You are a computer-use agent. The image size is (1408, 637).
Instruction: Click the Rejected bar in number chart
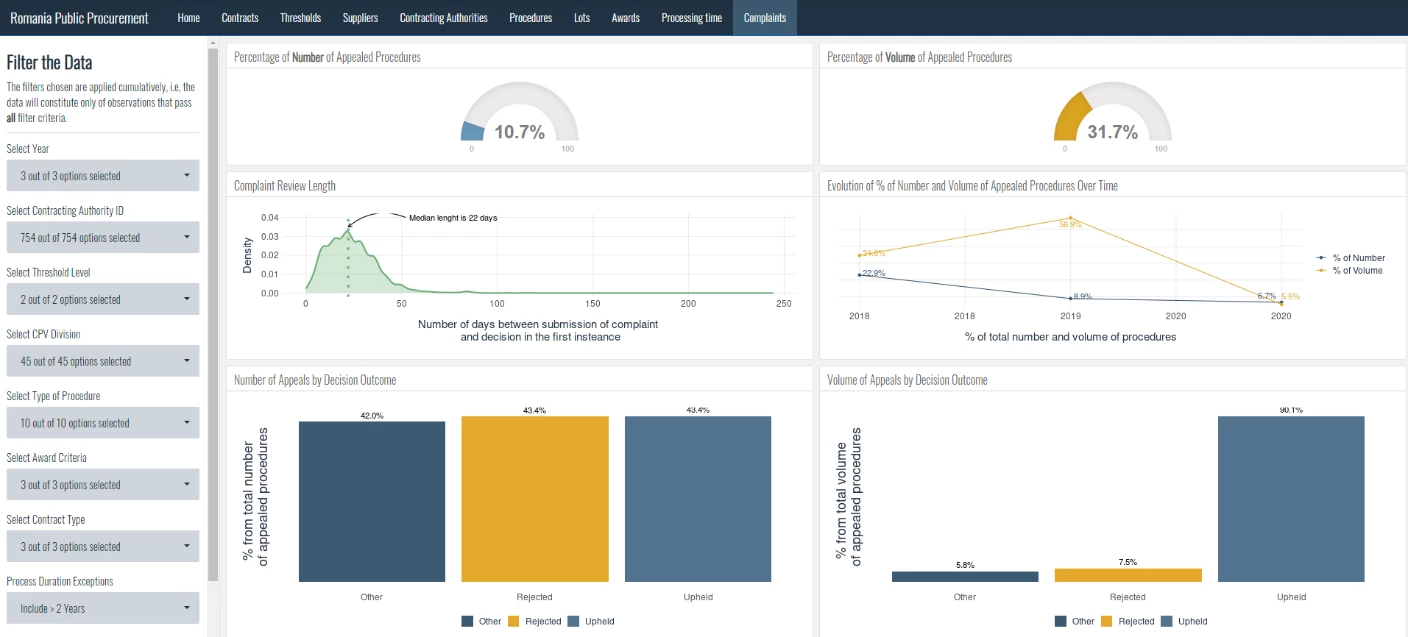(x=534, y=499)
